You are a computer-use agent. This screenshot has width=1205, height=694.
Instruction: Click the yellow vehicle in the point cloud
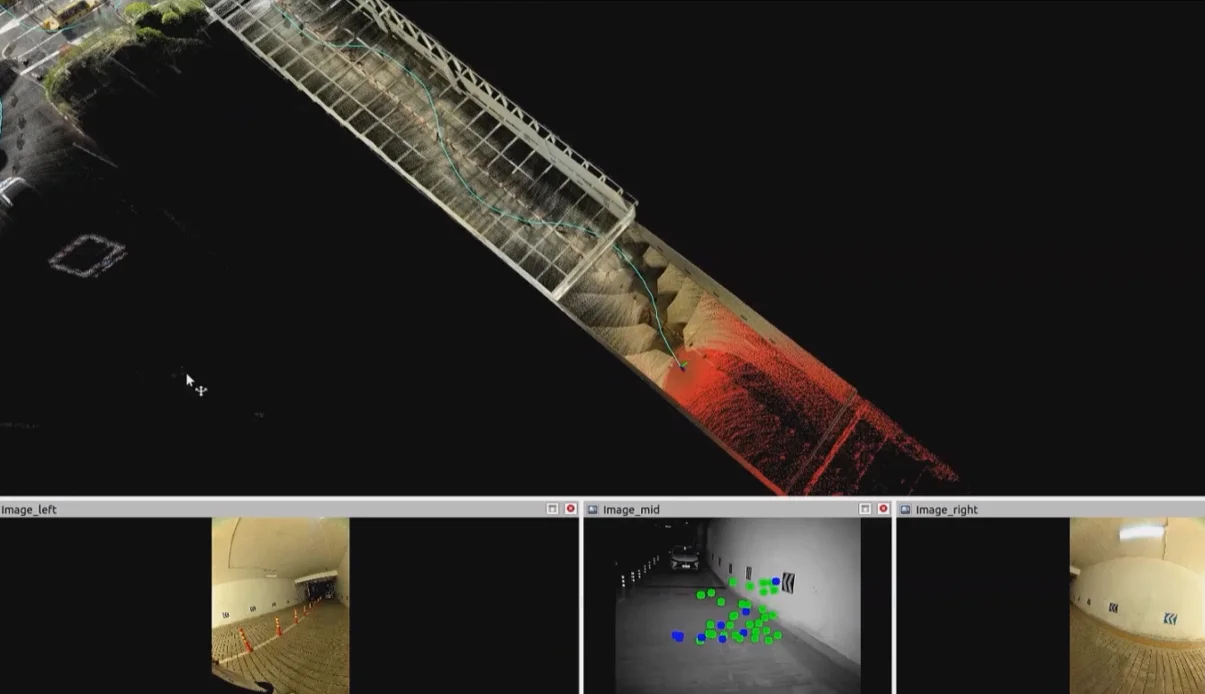[70, 11]
